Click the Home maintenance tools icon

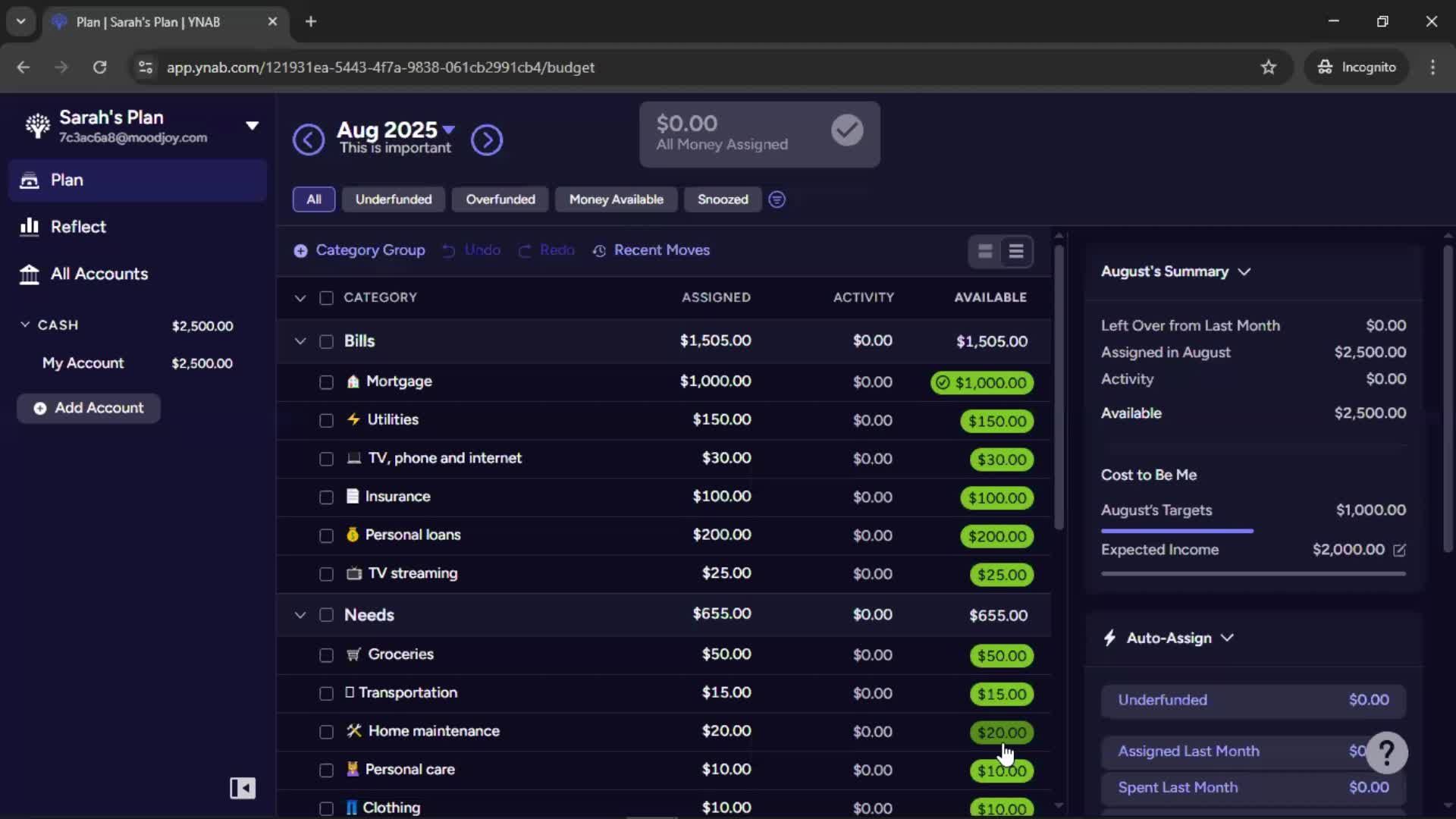354,731
